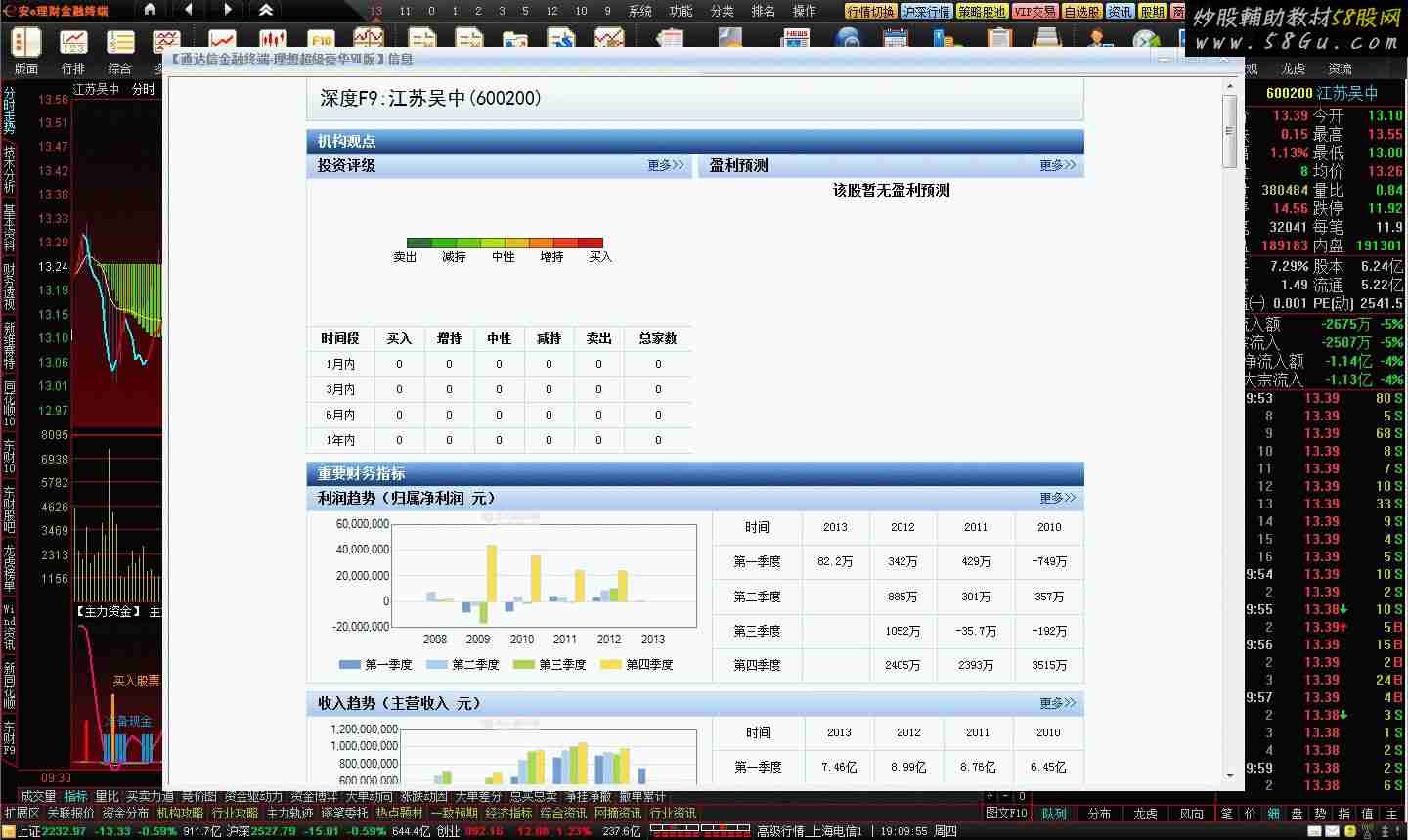Open 更多 link beside 盈利预测
Image resolution: width=1408 pixels, height=840 pixels.
[1058, 165]
